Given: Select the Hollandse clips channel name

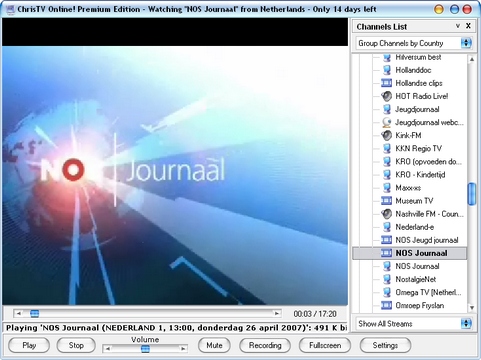Looking at the screenshot, I should 419,83.
